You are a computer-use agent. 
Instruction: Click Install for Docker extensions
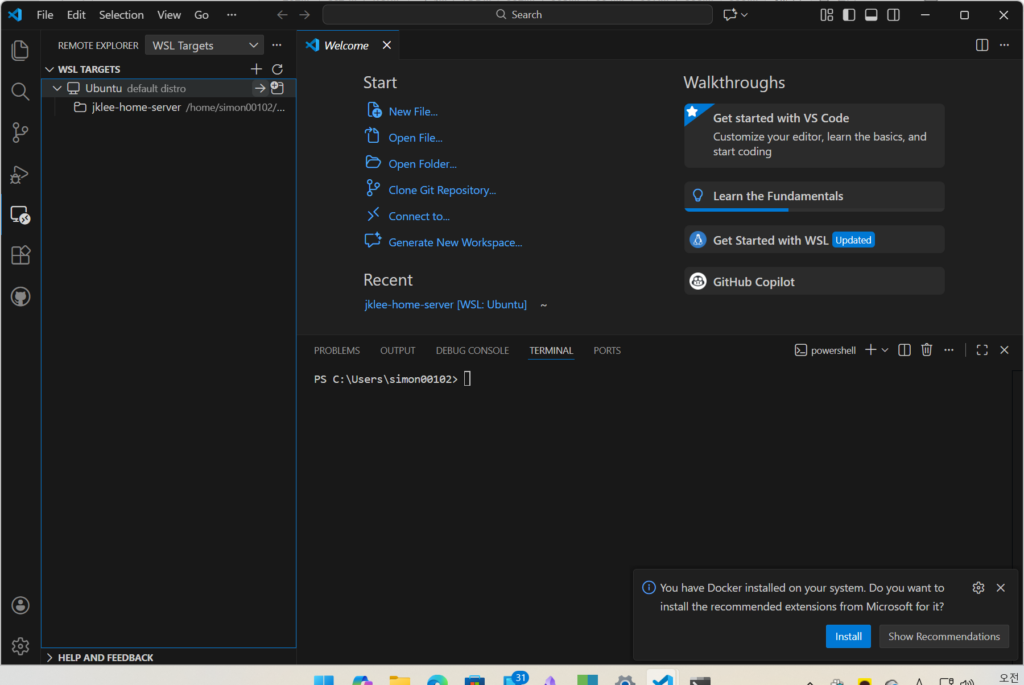848,636
